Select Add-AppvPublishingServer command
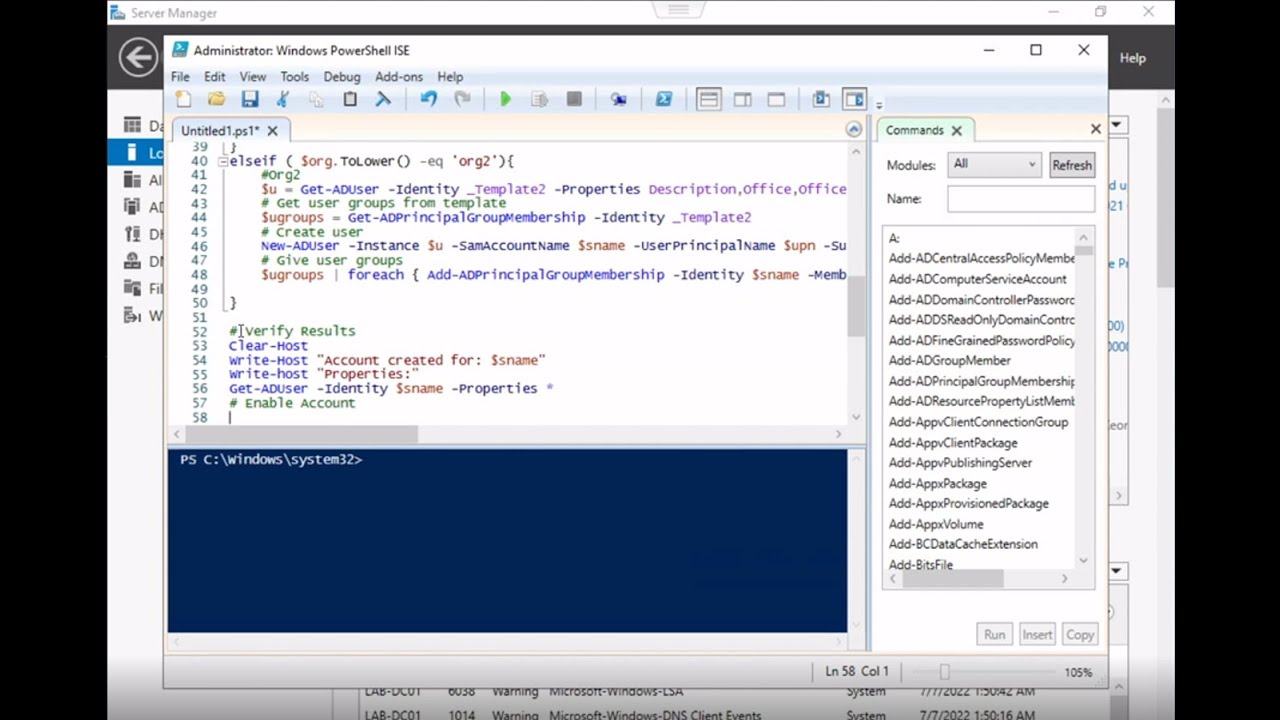 [x=961, y=463]
